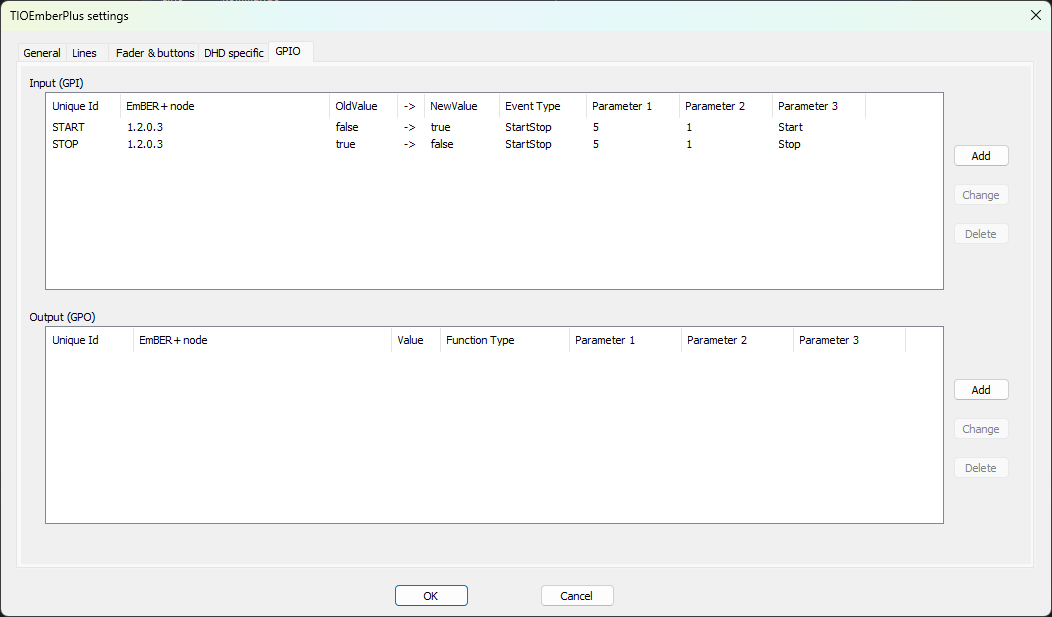Click Delete button for Input (GPI)
Viewport: 1052px width, 617px height.
[981, 234]
